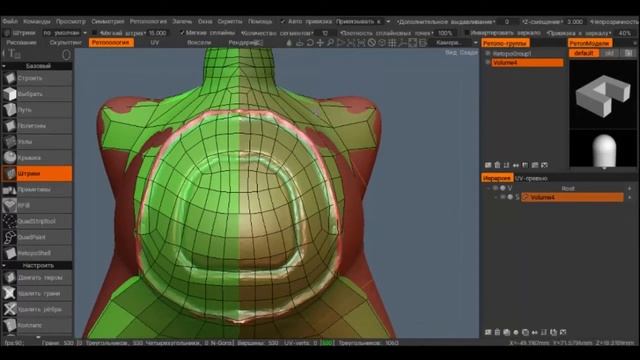Click trash icon at Иерархия panel bottom
The height and width of the screenshot is (360, 640).
pyautogui.click(x=497, y=332)
